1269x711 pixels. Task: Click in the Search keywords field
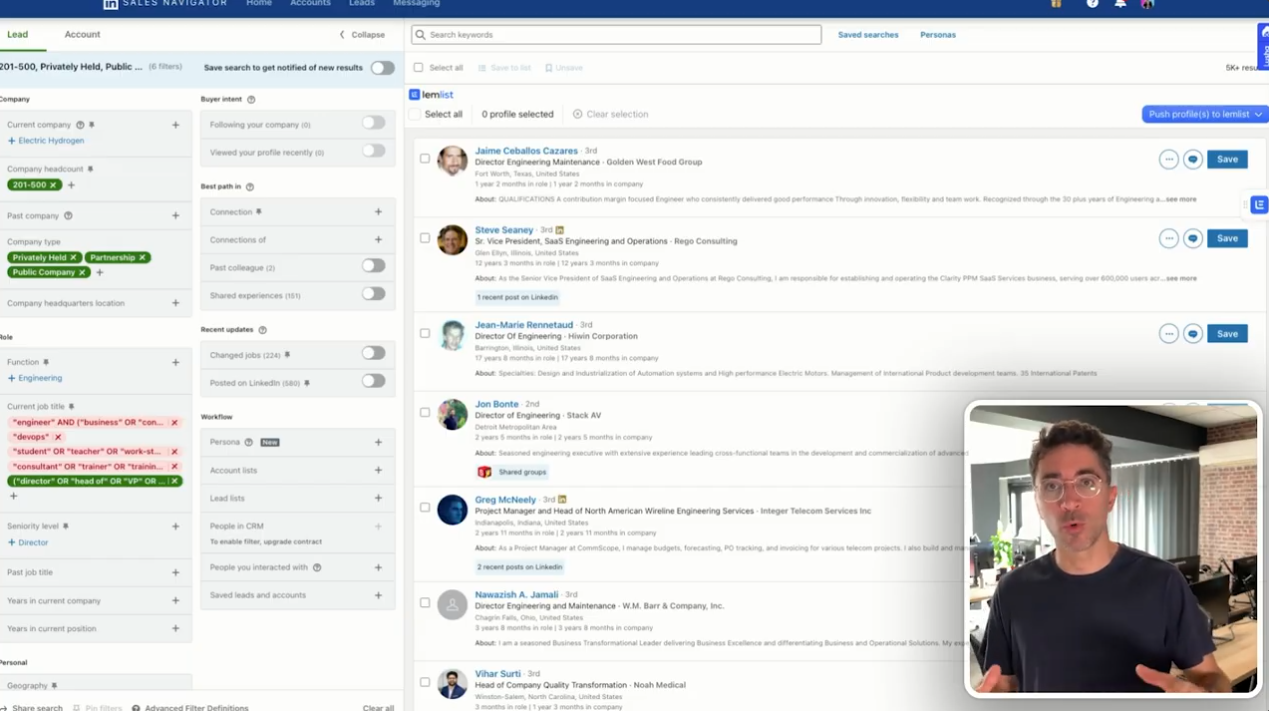point(616,35)
